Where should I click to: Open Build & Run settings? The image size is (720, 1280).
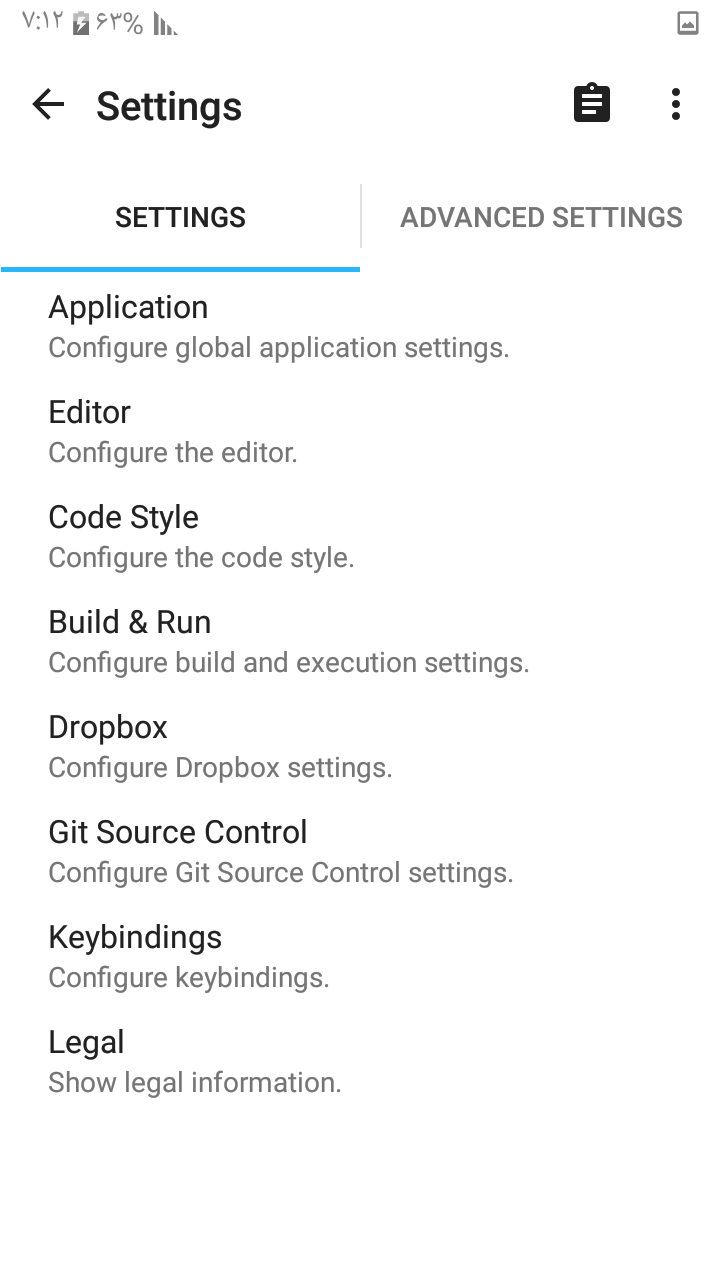point(360,641)
